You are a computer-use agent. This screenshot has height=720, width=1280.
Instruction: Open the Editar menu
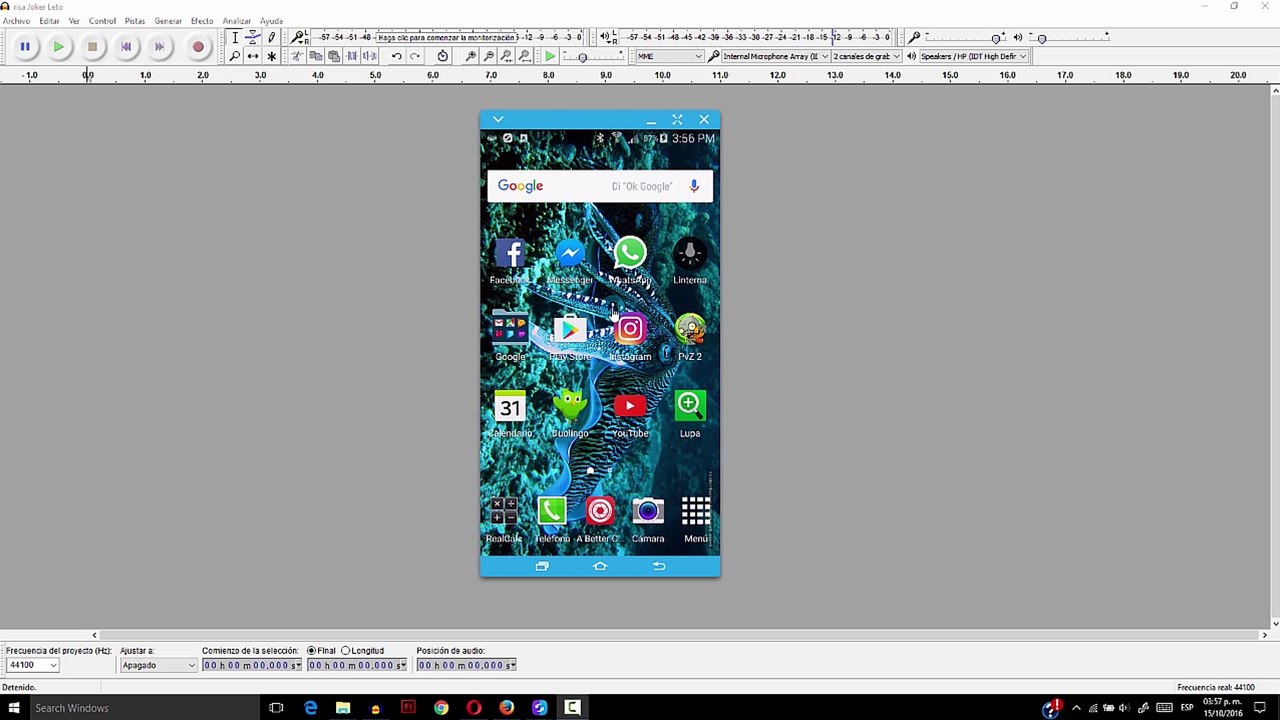coord(49,21)
